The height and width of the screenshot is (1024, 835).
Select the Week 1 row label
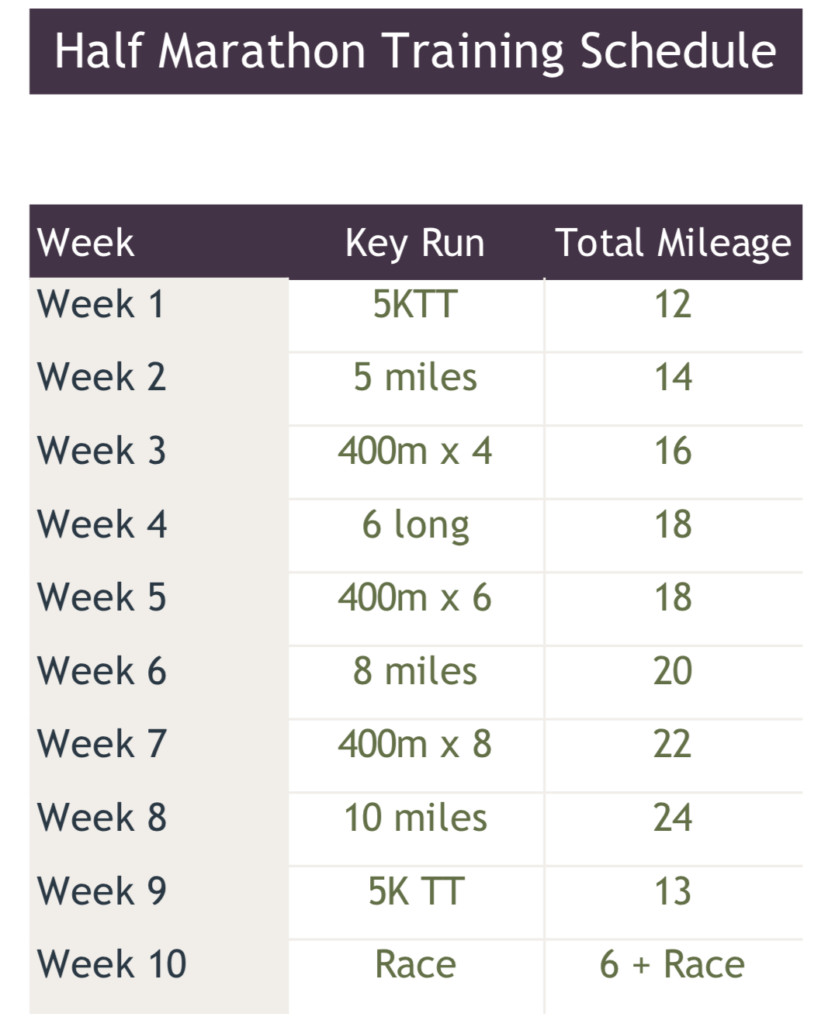pos(100,304)
